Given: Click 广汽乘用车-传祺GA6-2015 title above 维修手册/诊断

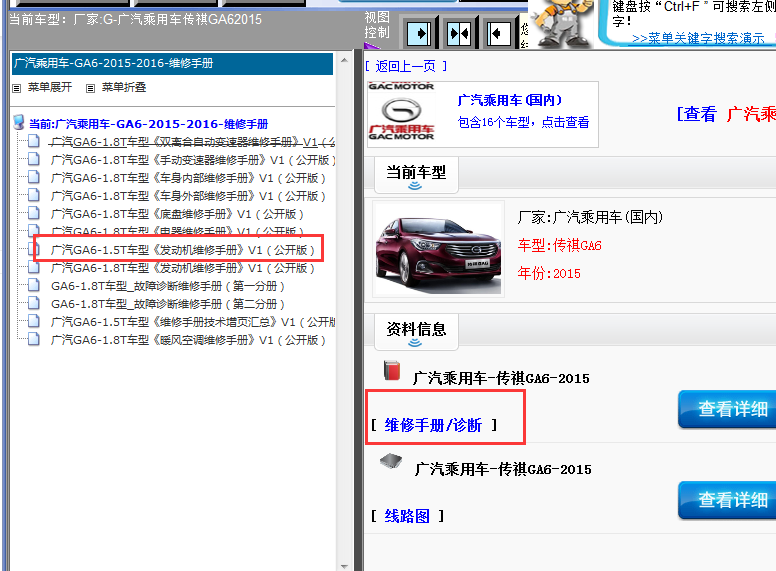Looking at the screenshot, I should point(501,379).
